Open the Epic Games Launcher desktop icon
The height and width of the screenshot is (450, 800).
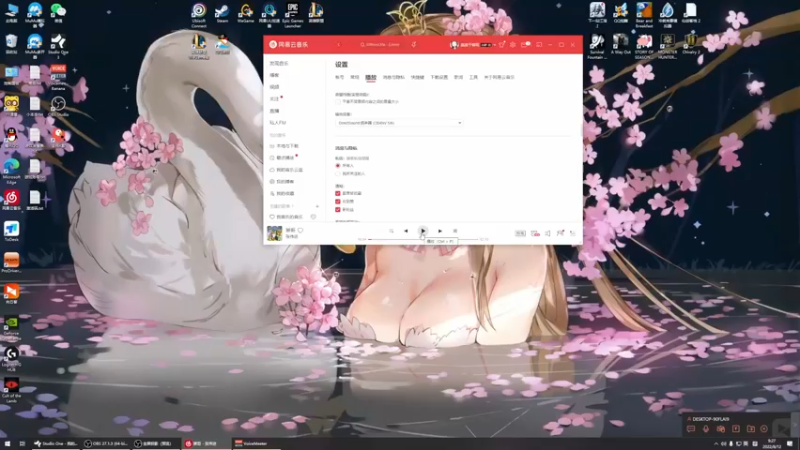292,15
